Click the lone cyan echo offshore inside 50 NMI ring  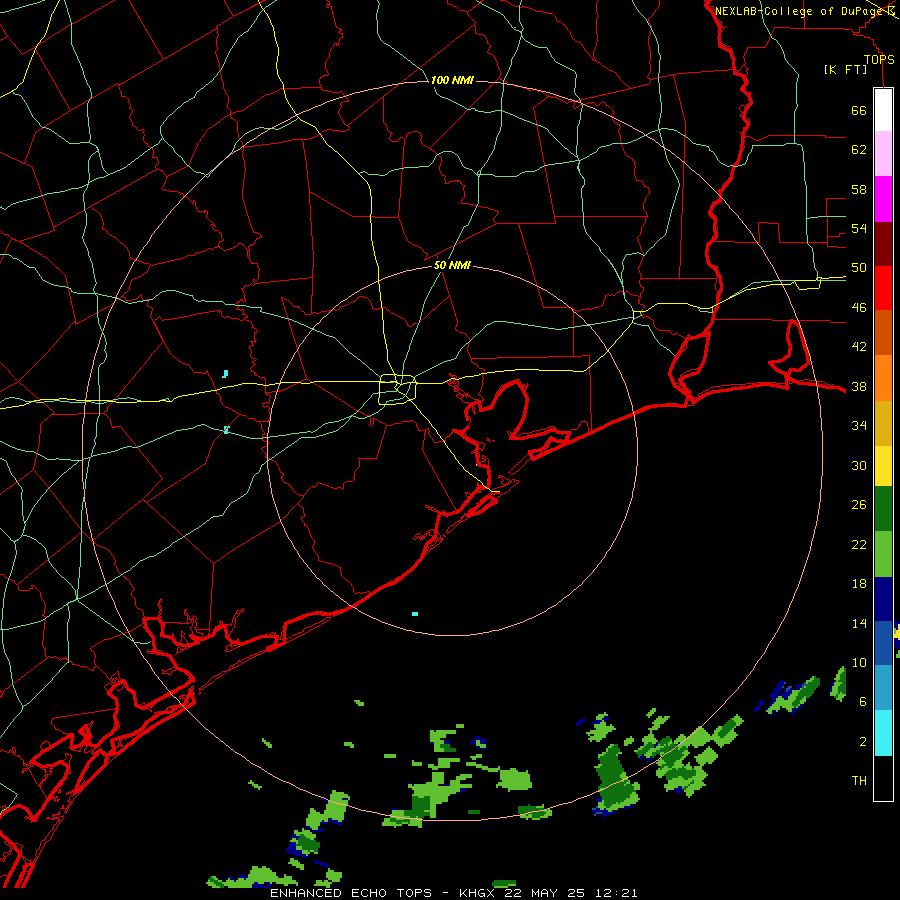tap(415, 614)
